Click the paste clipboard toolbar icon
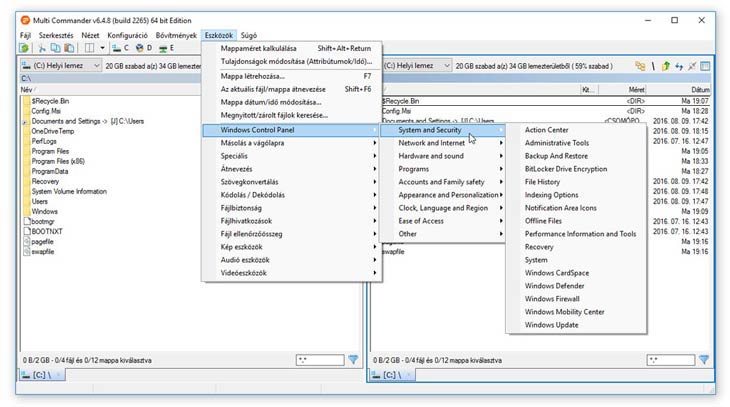 pyautogui.click(x=69, y=48)
